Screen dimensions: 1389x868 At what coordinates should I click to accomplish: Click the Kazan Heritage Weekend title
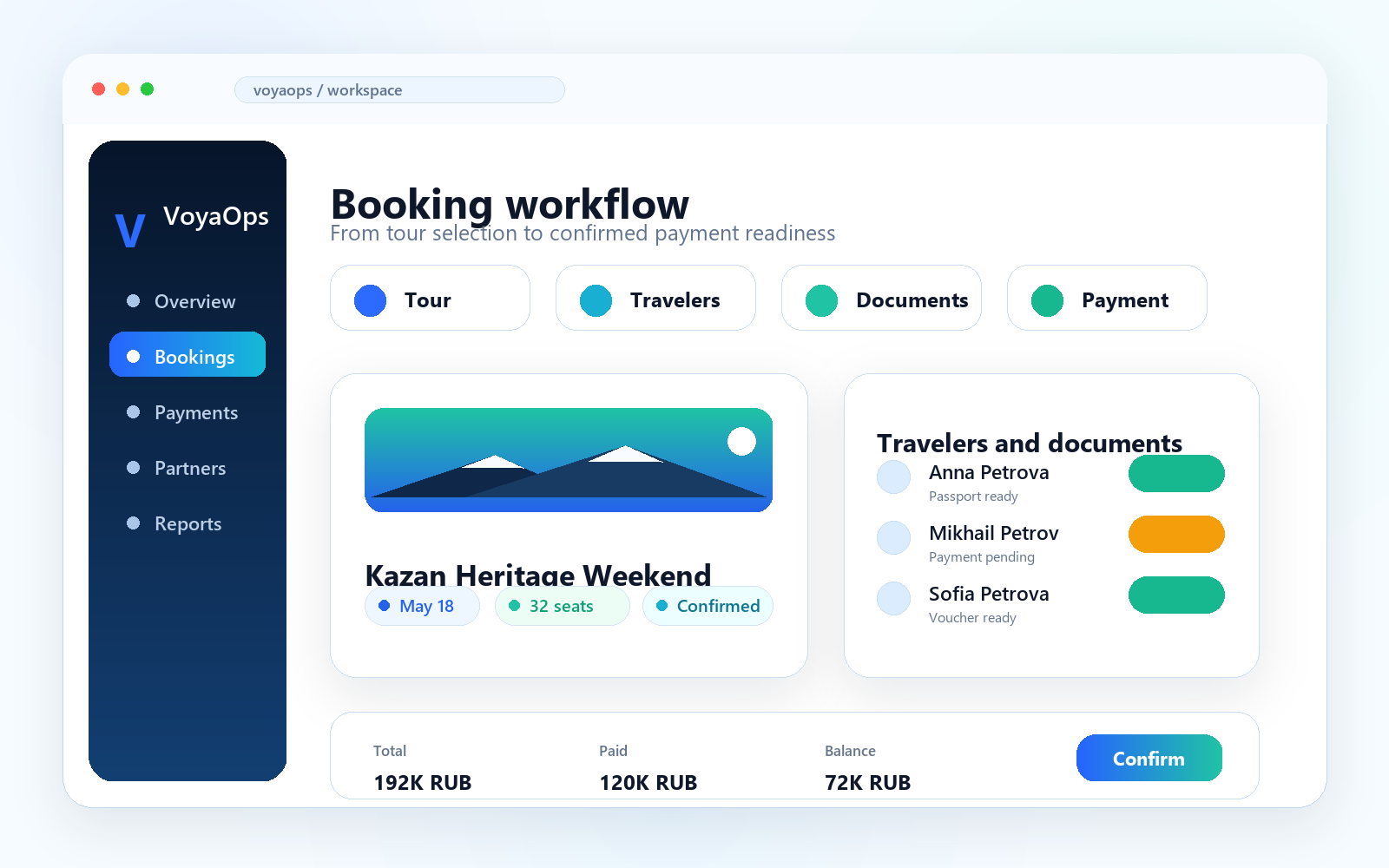pyautogui.click(x=538, y=575)
